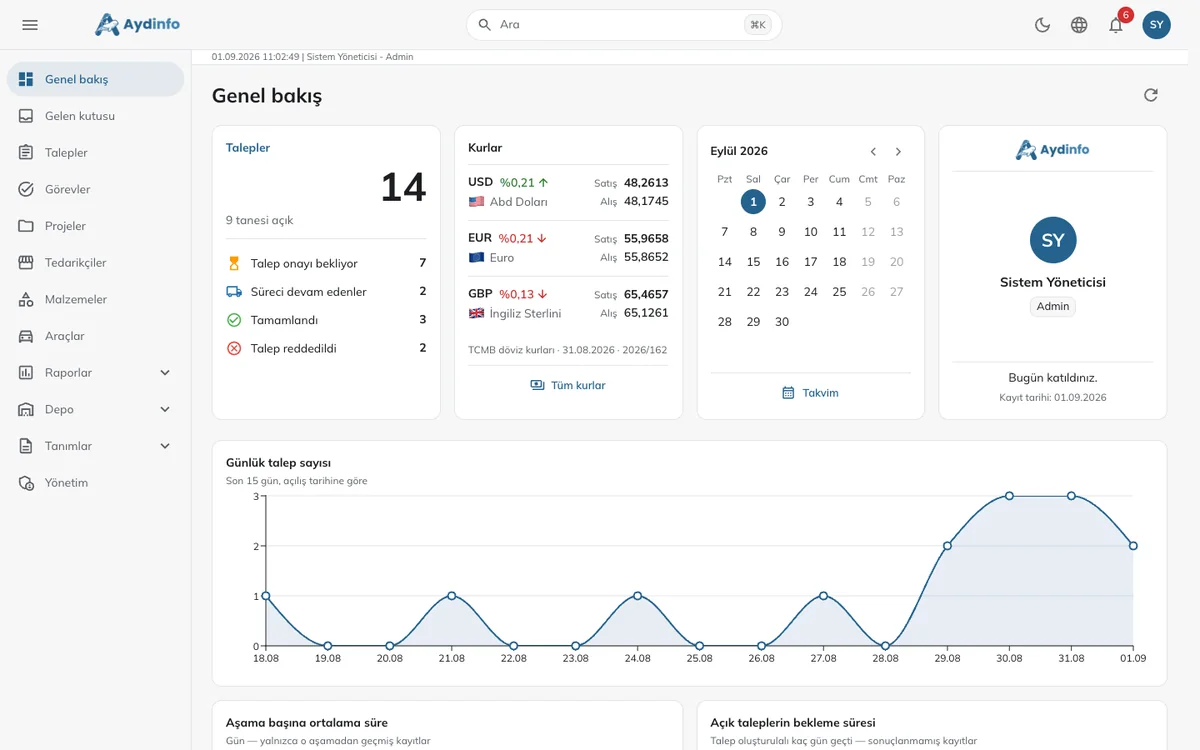1200x750 pixels.
Task: Open Tedarikçiler in sidebar
Action: (95, 263)
